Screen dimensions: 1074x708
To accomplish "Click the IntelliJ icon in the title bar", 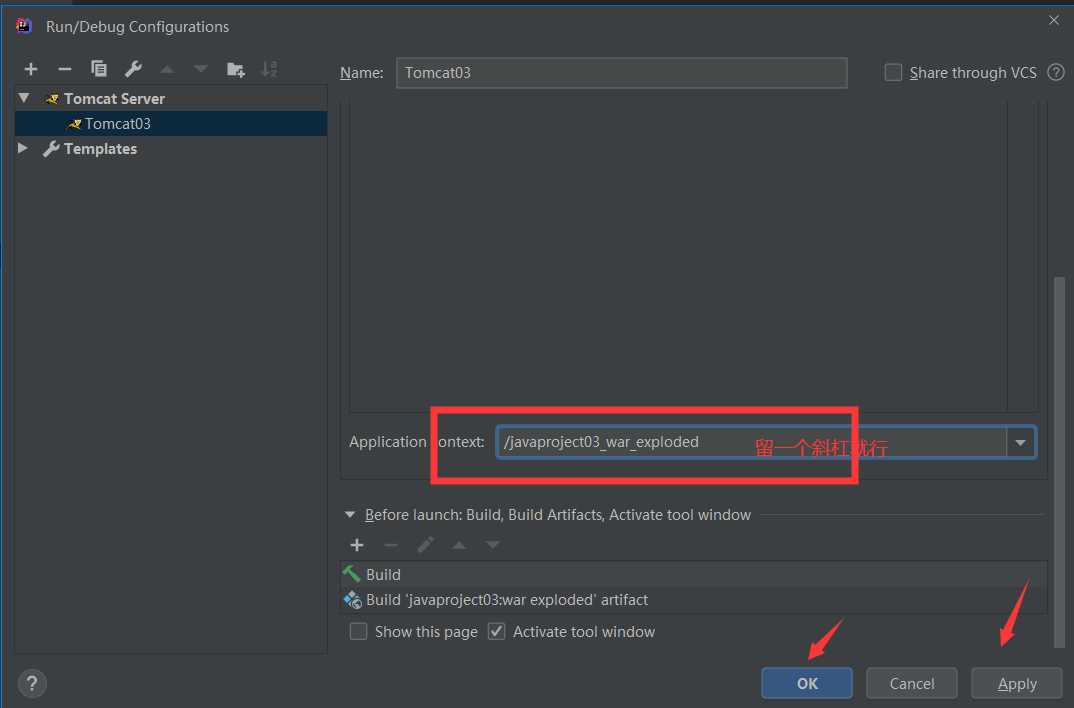I will 23,26.
